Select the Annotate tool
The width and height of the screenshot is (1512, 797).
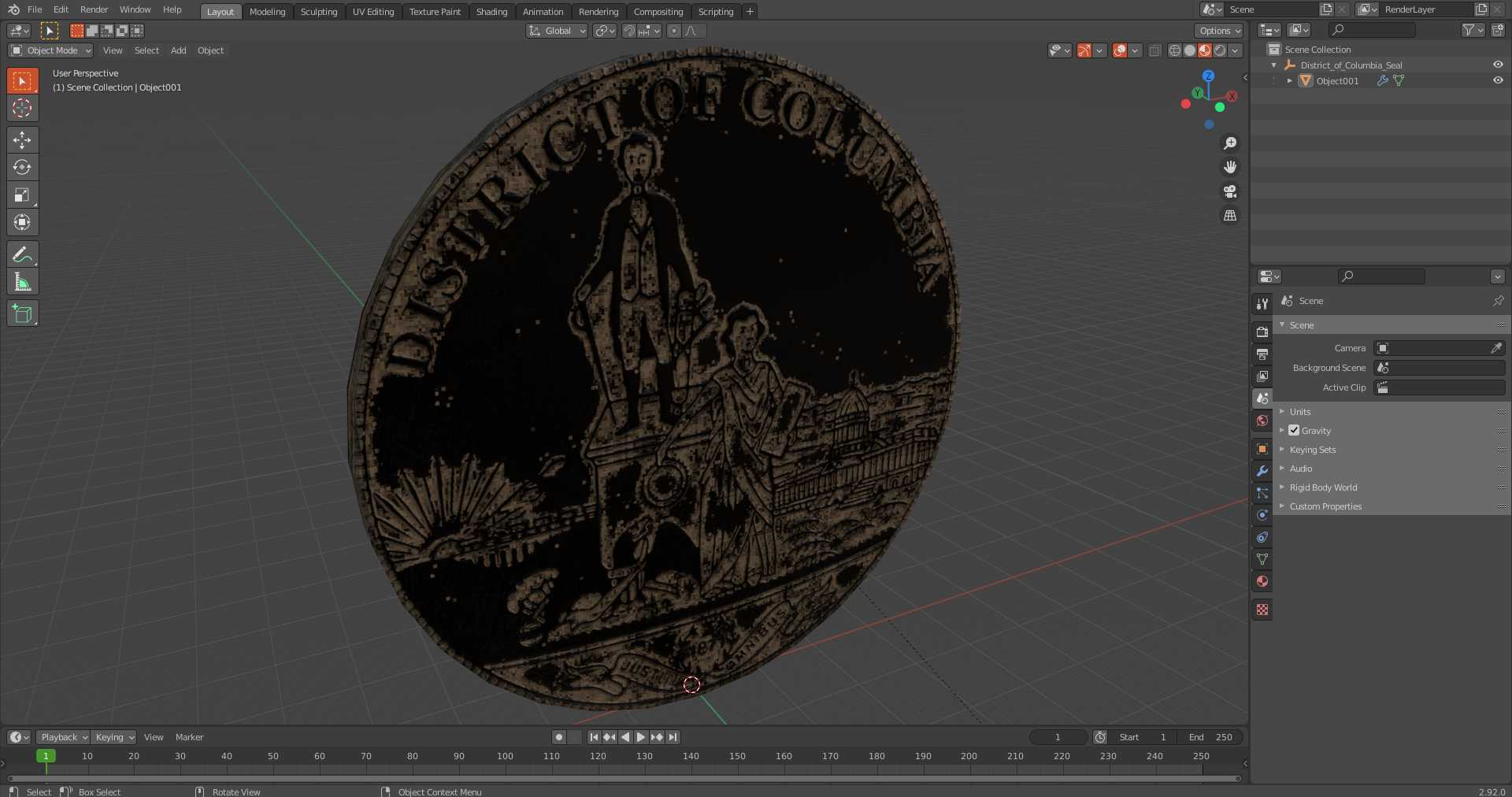[x=22, y=254]
